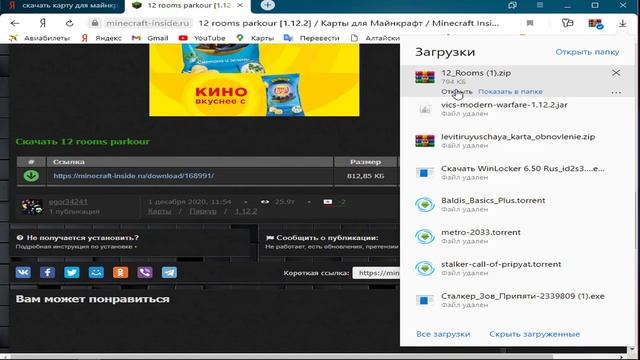Click 'Подробная инструкция по установке' link
This screenshot has height=360, width=640.
click(76, 247)
